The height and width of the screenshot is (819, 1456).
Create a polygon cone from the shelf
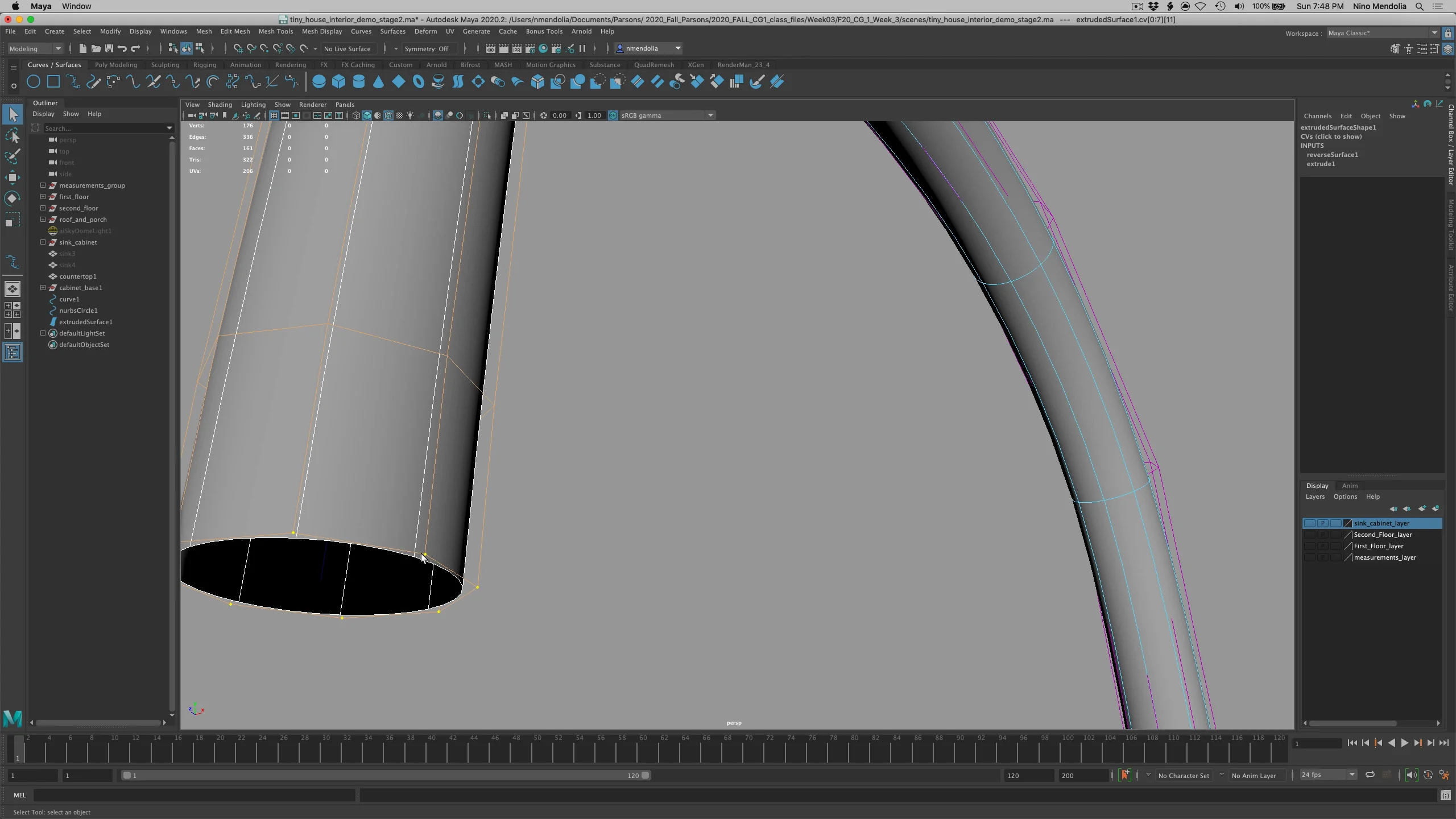(x=378, y=82)
